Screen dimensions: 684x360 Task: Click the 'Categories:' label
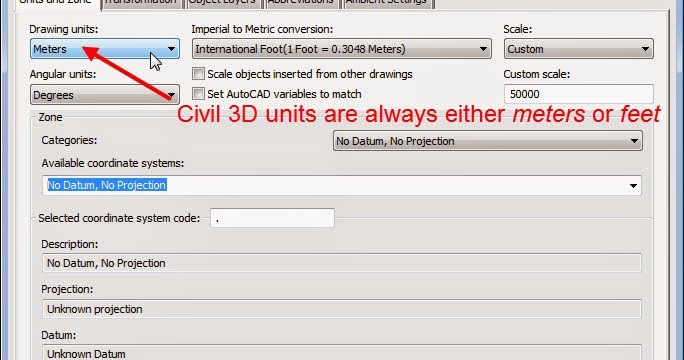(x=69, y=141)
